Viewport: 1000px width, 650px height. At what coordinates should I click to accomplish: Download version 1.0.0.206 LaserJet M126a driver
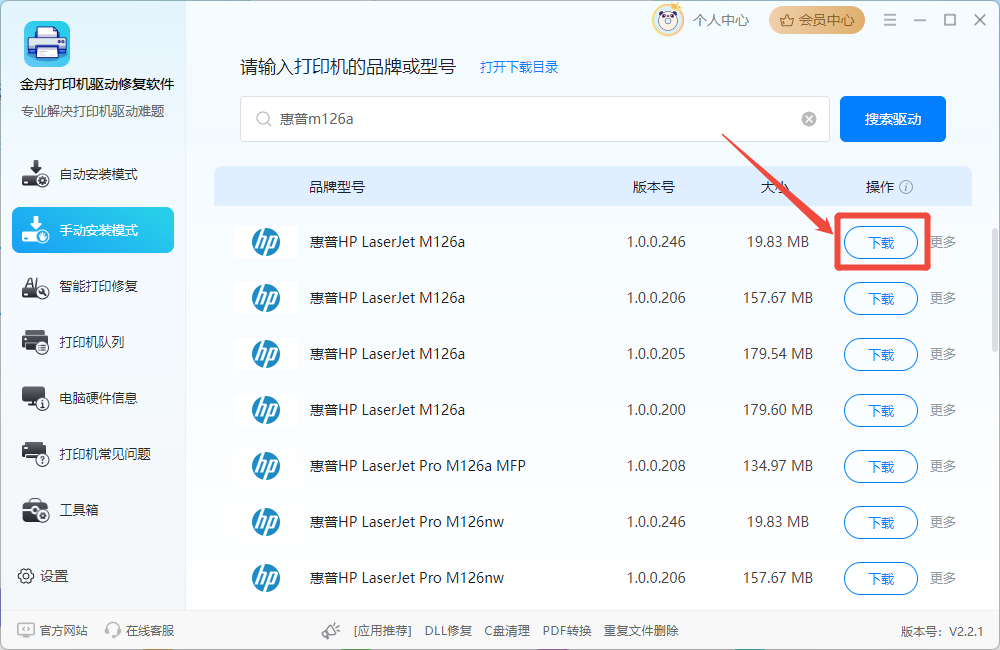click(x=881, y=299)
